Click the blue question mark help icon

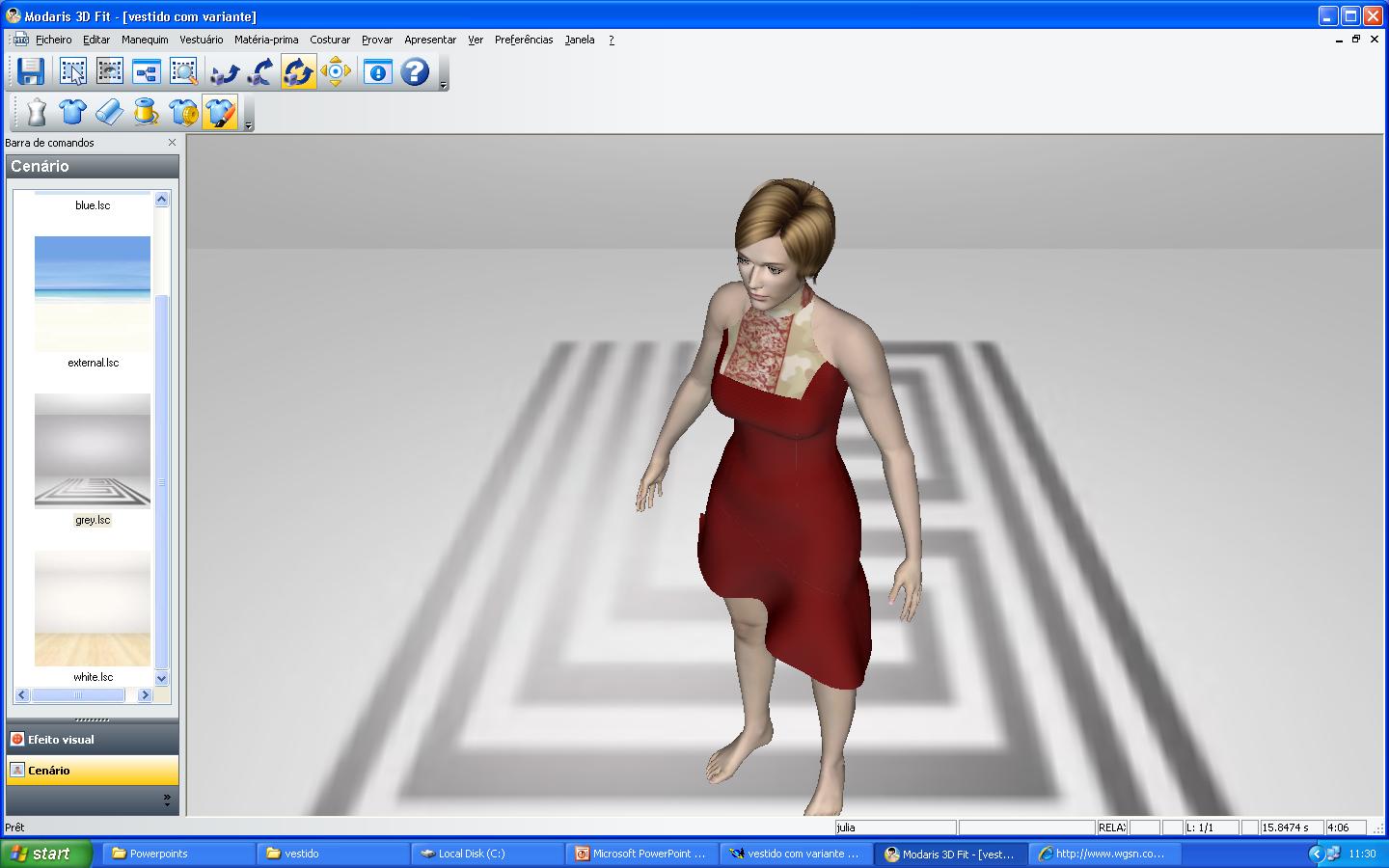click(x=415, y=71)
